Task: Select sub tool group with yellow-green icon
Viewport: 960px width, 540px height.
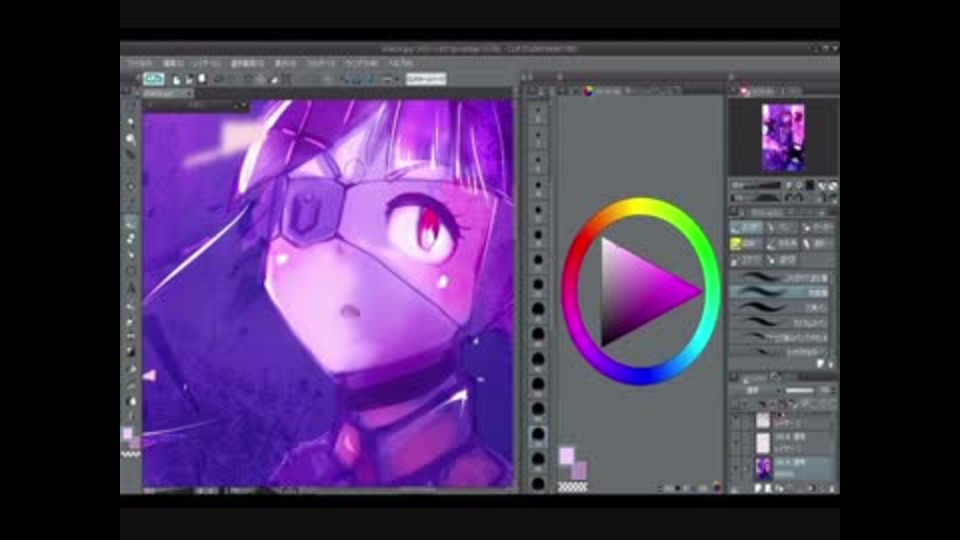Action: pos(746,244)
